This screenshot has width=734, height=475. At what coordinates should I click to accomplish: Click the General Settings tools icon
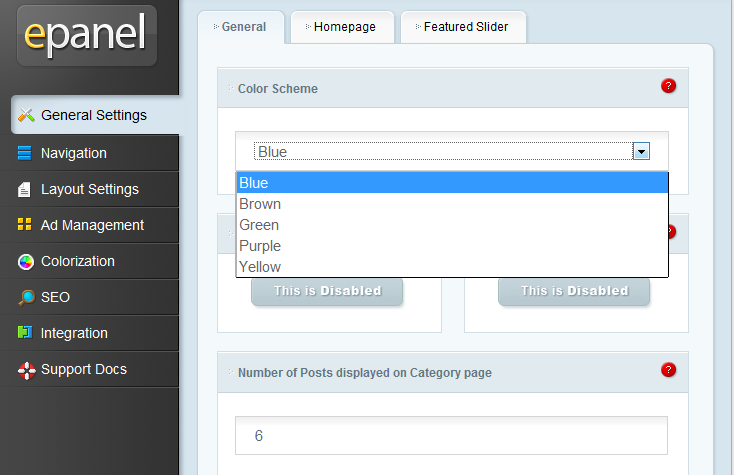26,115
